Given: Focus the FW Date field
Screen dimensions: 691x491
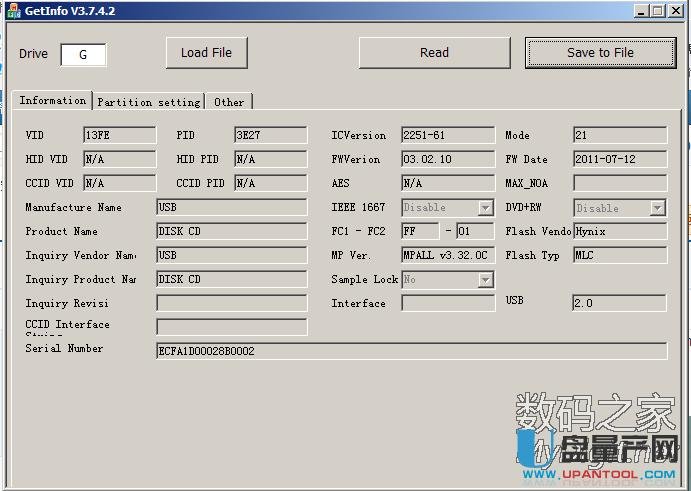Looking at the screenshot, I should 619,159.
